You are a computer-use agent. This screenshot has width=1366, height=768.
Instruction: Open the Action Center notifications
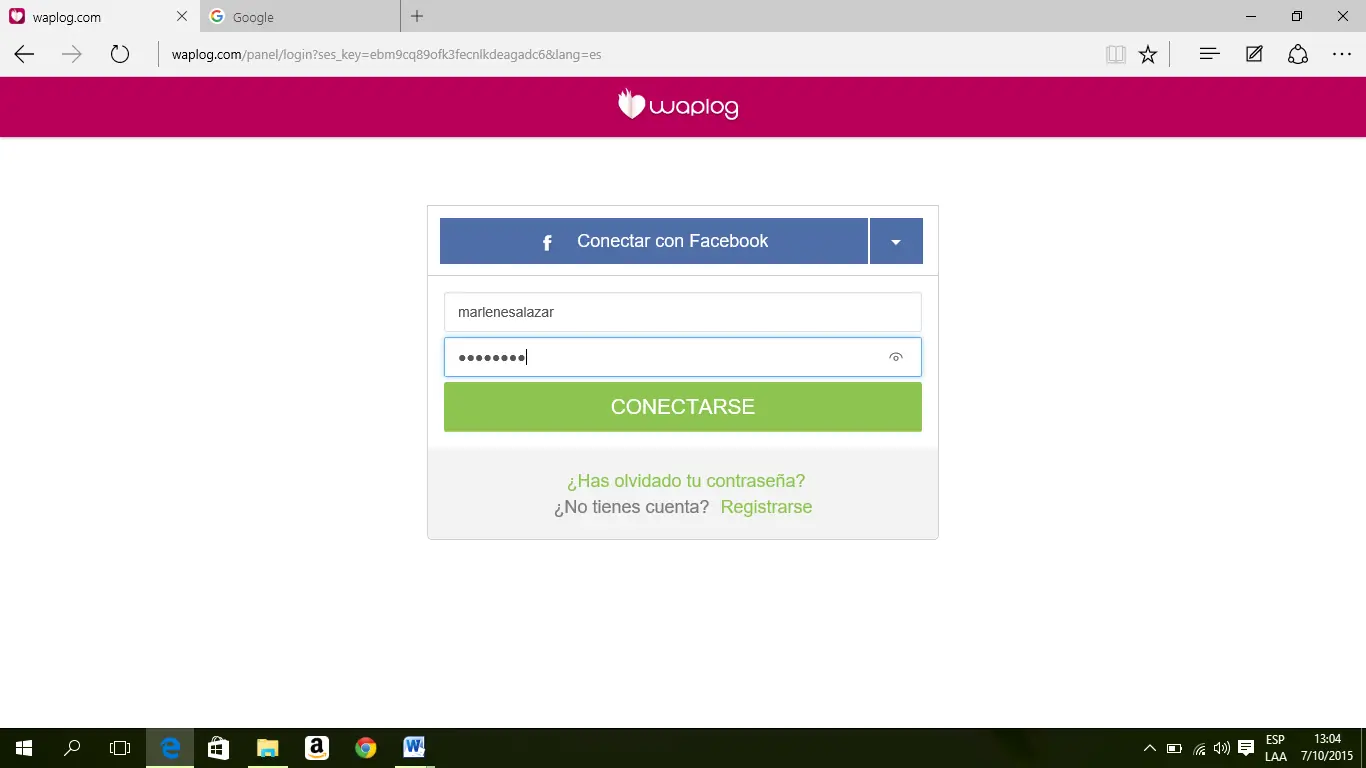[x=1246, y=748]
